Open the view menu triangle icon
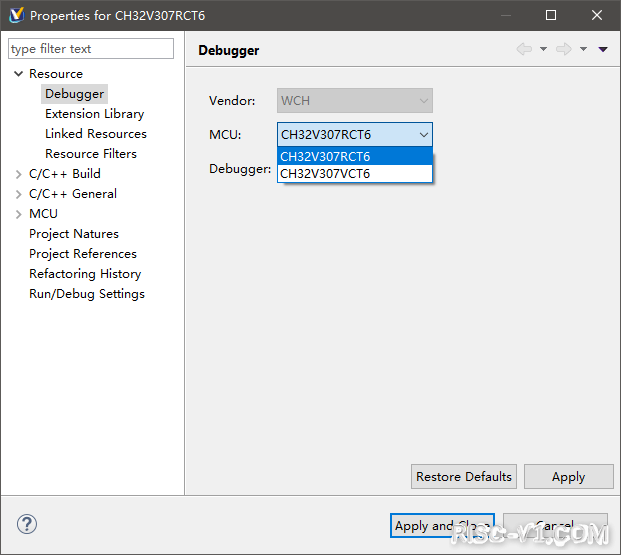The width and height of the screenshot is (621, 555). pos(603,49)
